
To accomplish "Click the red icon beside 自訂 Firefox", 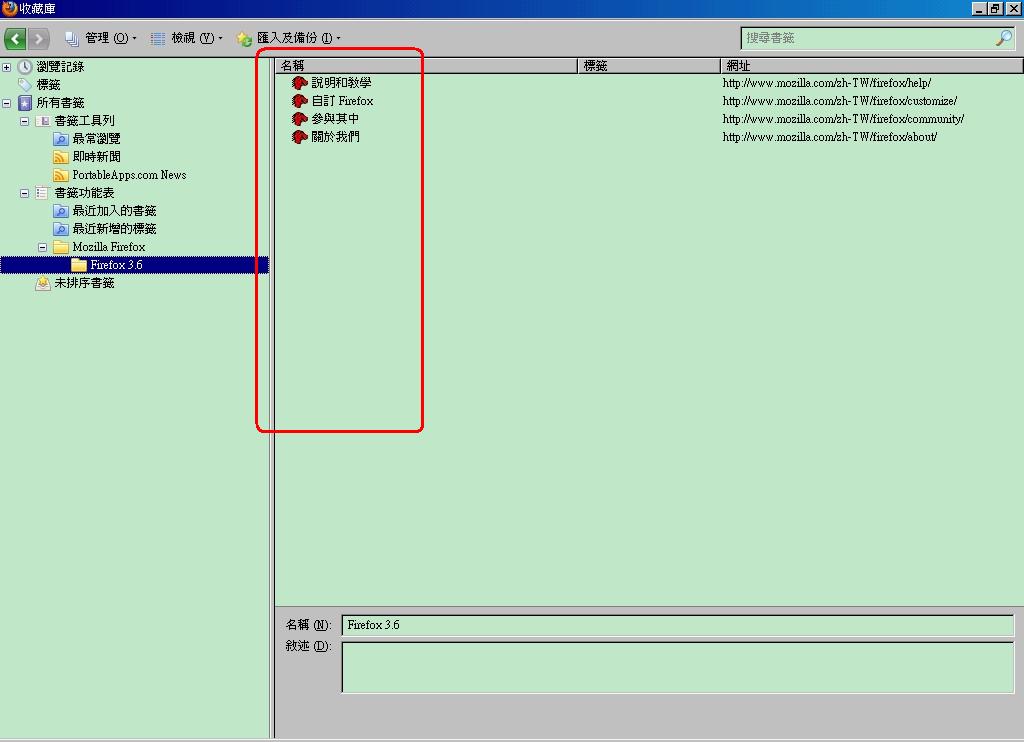I will 300,101.
